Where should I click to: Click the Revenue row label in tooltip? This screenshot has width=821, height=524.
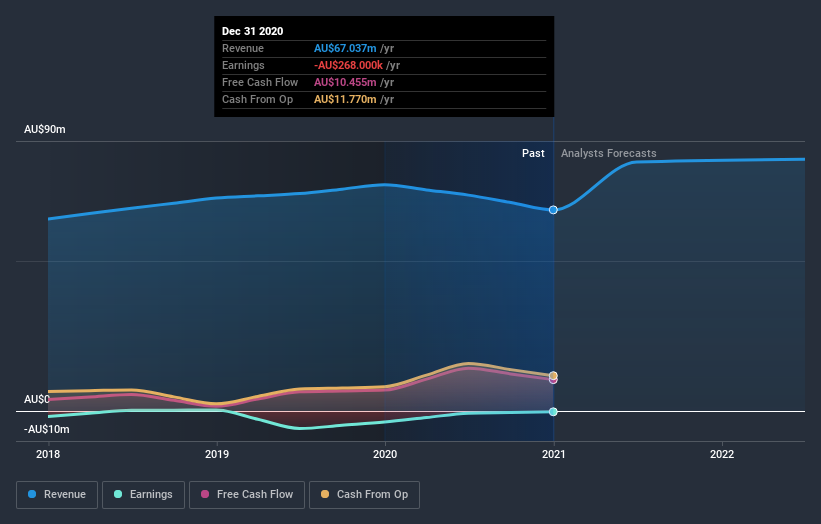[243, 48]
